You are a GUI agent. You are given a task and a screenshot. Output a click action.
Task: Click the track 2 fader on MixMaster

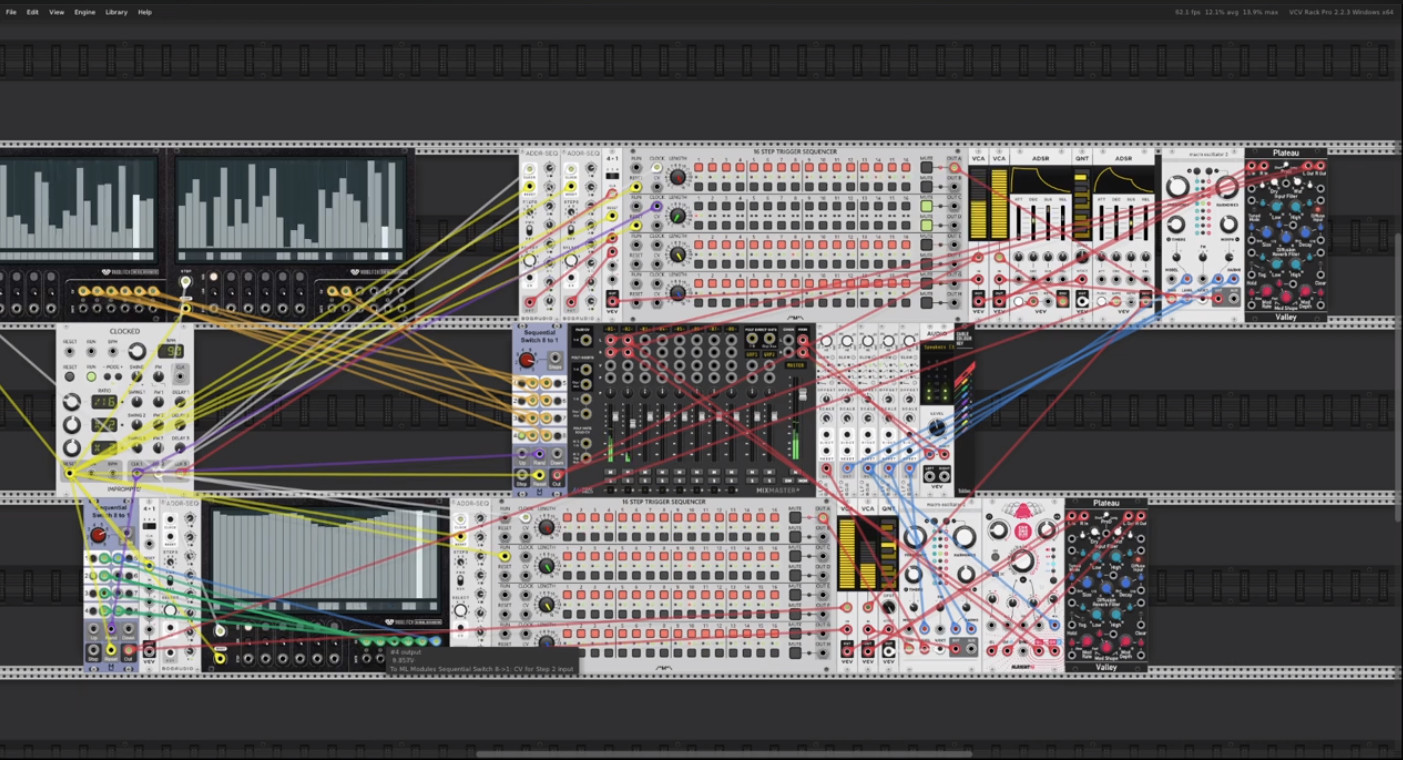[633, 423]
